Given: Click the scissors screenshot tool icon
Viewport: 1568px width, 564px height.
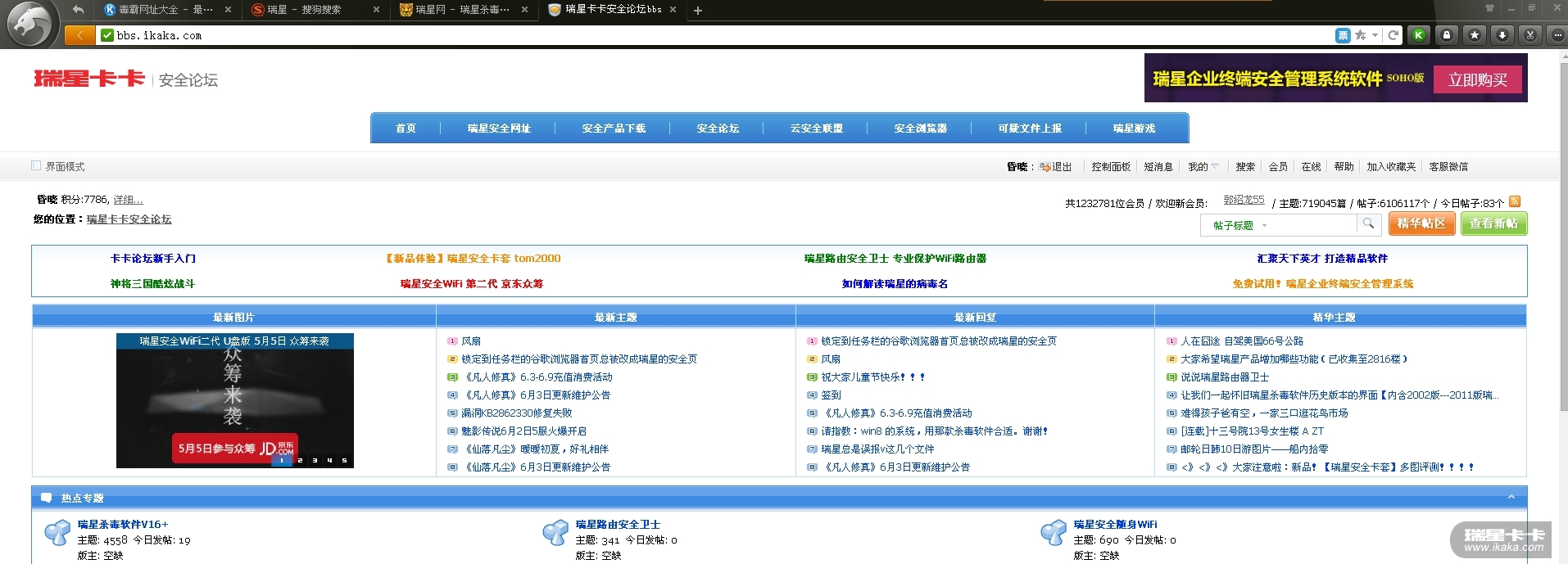Looking at the screenshot, I should (1530, 35).
